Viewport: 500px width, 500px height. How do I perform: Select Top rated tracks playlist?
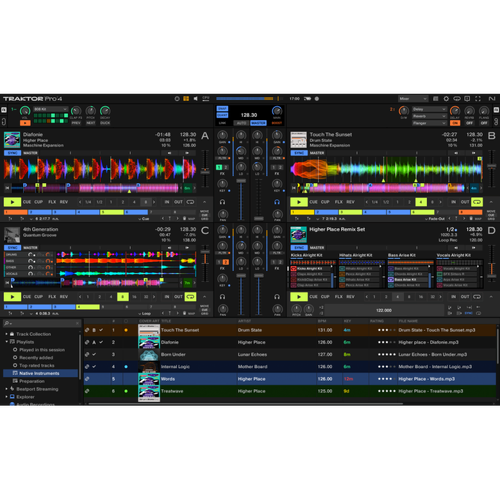pyautogui.click(x=37, y=365)
